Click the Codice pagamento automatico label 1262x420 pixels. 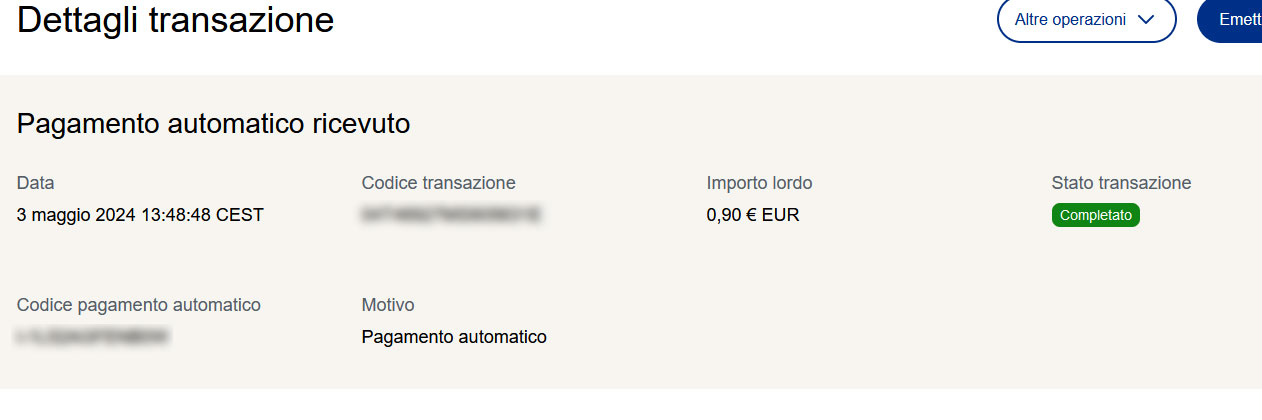pyautogui.click(x=139, y=305)
